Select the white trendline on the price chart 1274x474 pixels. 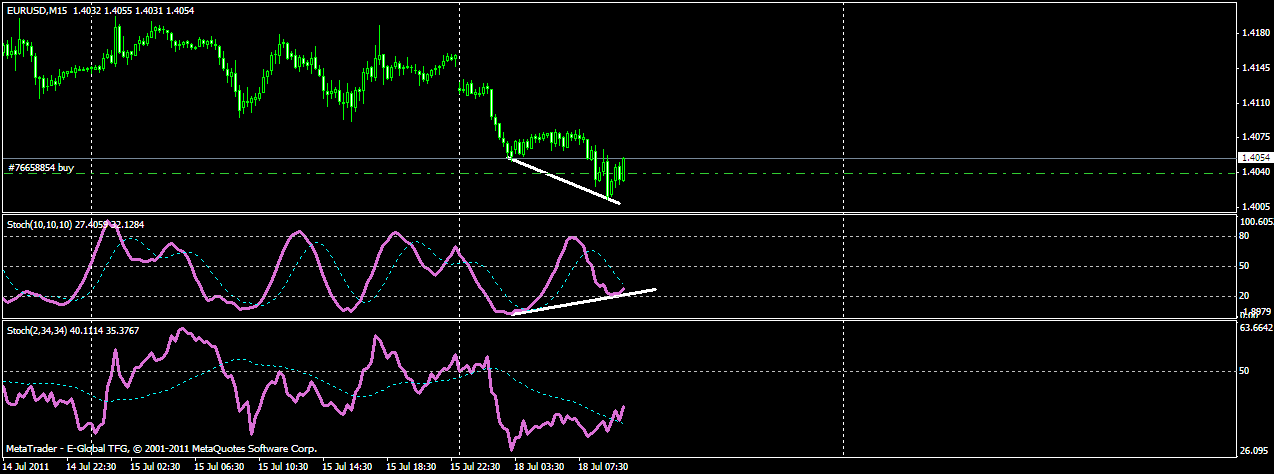(565, 181)
